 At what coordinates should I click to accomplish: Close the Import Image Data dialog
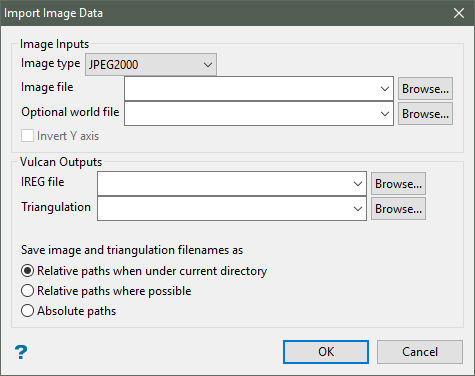459,13
